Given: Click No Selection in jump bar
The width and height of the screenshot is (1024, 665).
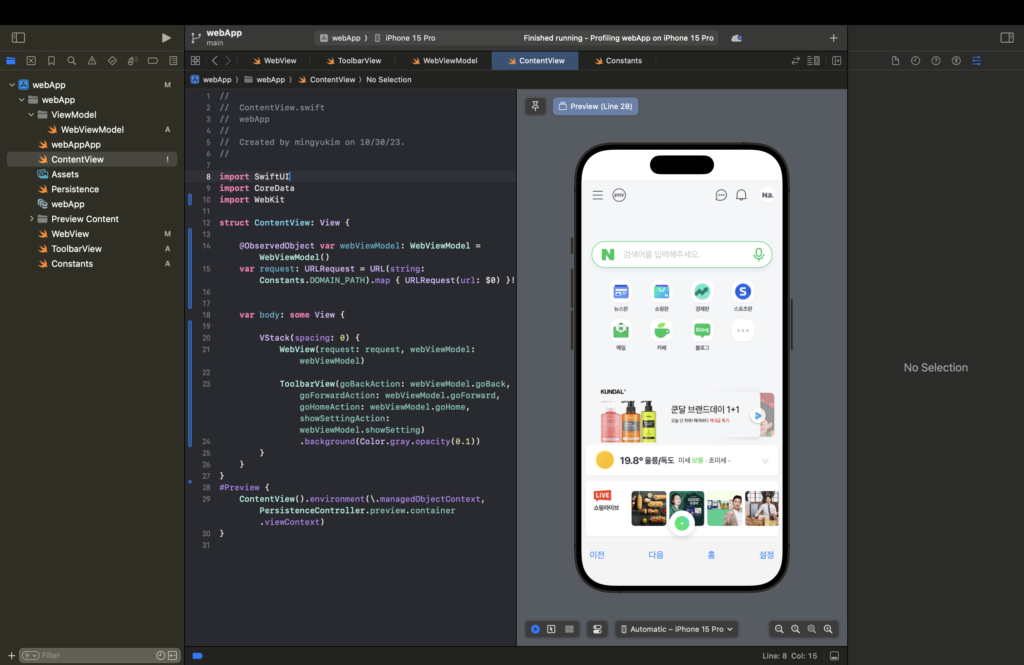Looking at the screenshot, I should (x=389, y=80).
